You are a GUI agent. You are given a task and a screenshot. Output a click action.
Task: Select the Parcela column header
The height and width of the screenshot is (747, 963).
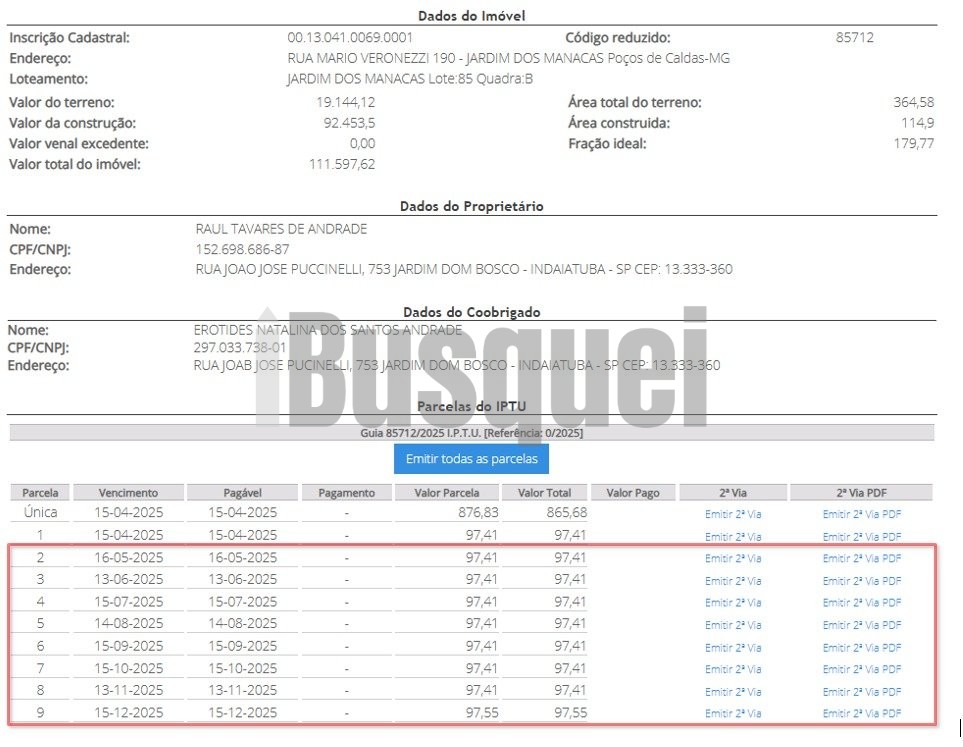pyautogui.click(x=40, y=493)
